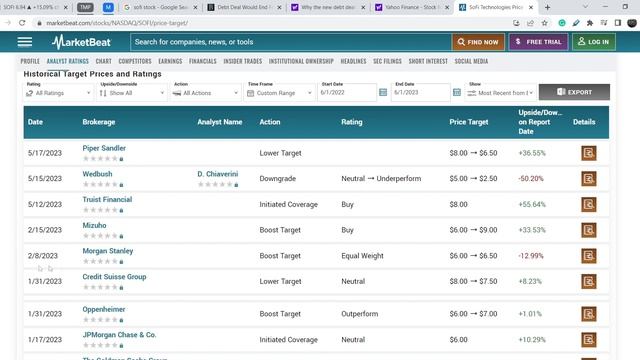The height and width of the screenshot is (360, 640).
Task: Open the browser tab search chevron
Action: pyautogui.click(x=585, y=7)
